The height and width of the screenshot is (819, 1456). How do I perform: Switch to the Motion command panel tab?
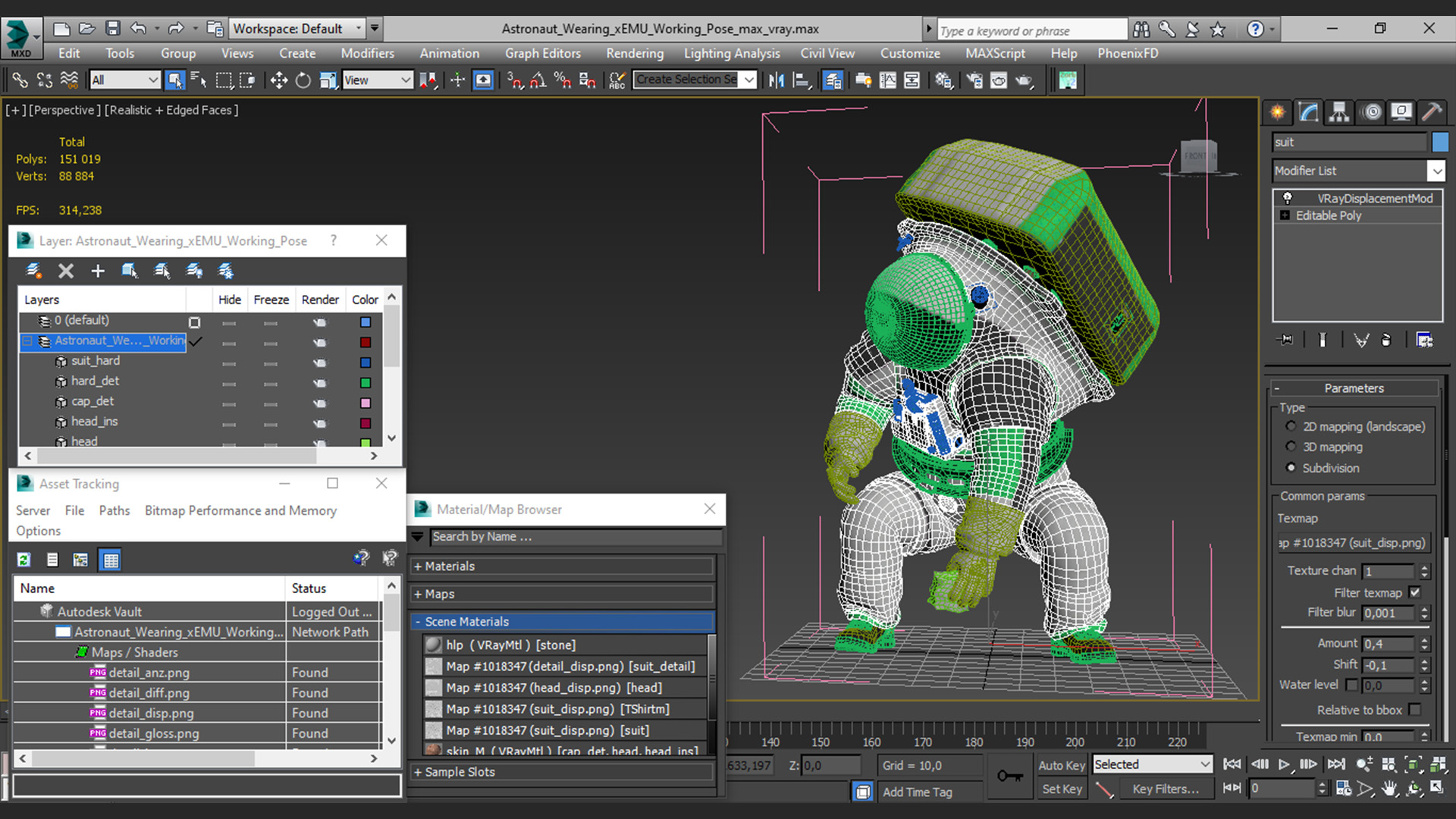click(1371, 112)
